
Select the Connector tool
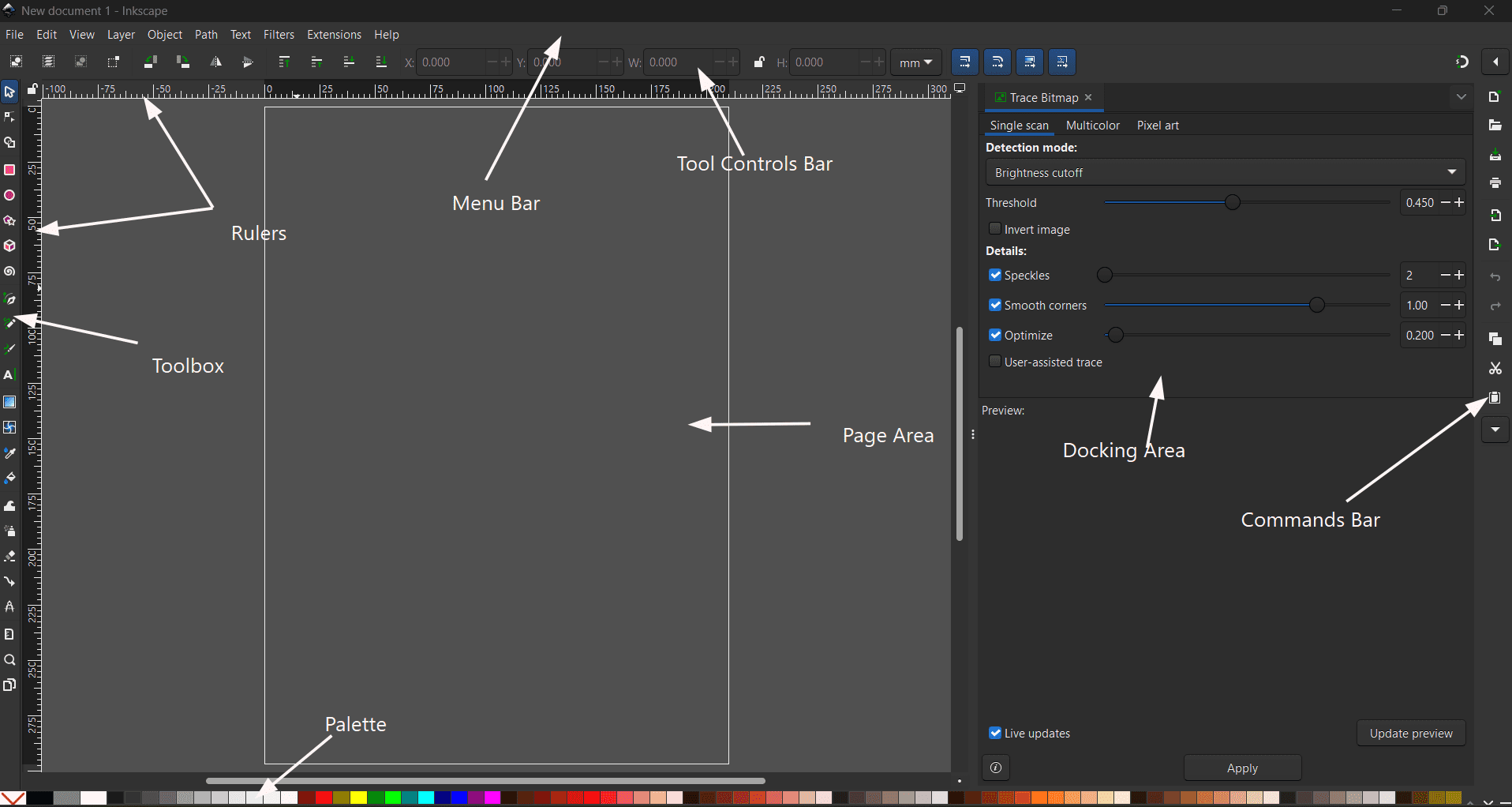tap(9, 582)
